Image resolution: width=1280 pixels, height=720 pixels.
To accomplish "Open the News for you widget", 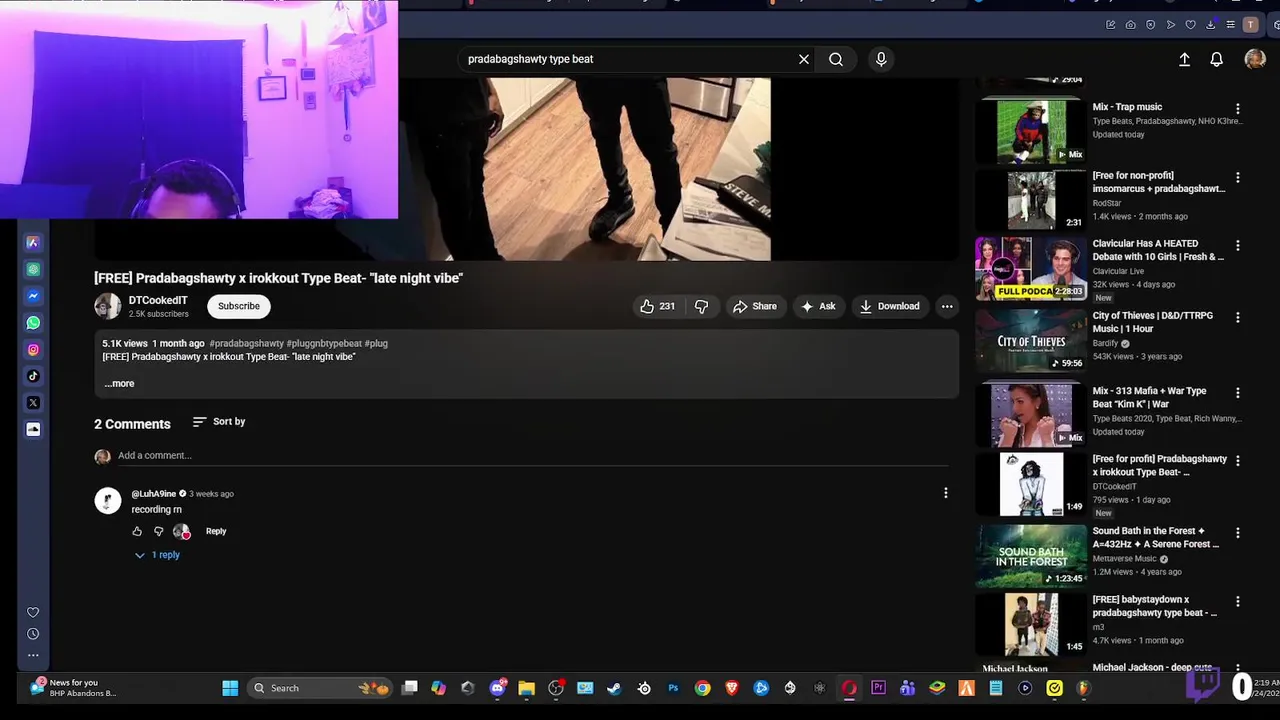I will coord(73,687).
